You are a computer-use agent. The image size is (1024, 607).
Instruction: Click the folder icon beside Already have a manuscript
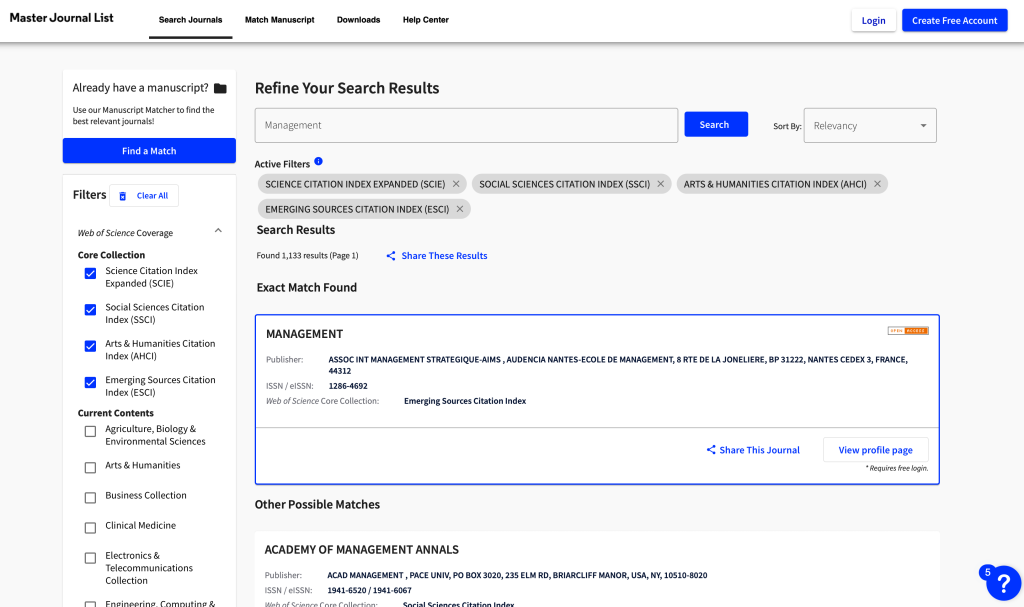[x=220, y=88]
